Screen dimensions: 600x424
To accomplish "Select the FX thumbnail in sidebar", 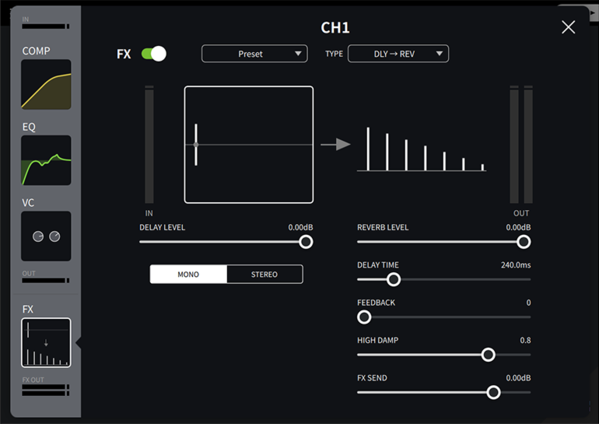I will tap(46, 343).
